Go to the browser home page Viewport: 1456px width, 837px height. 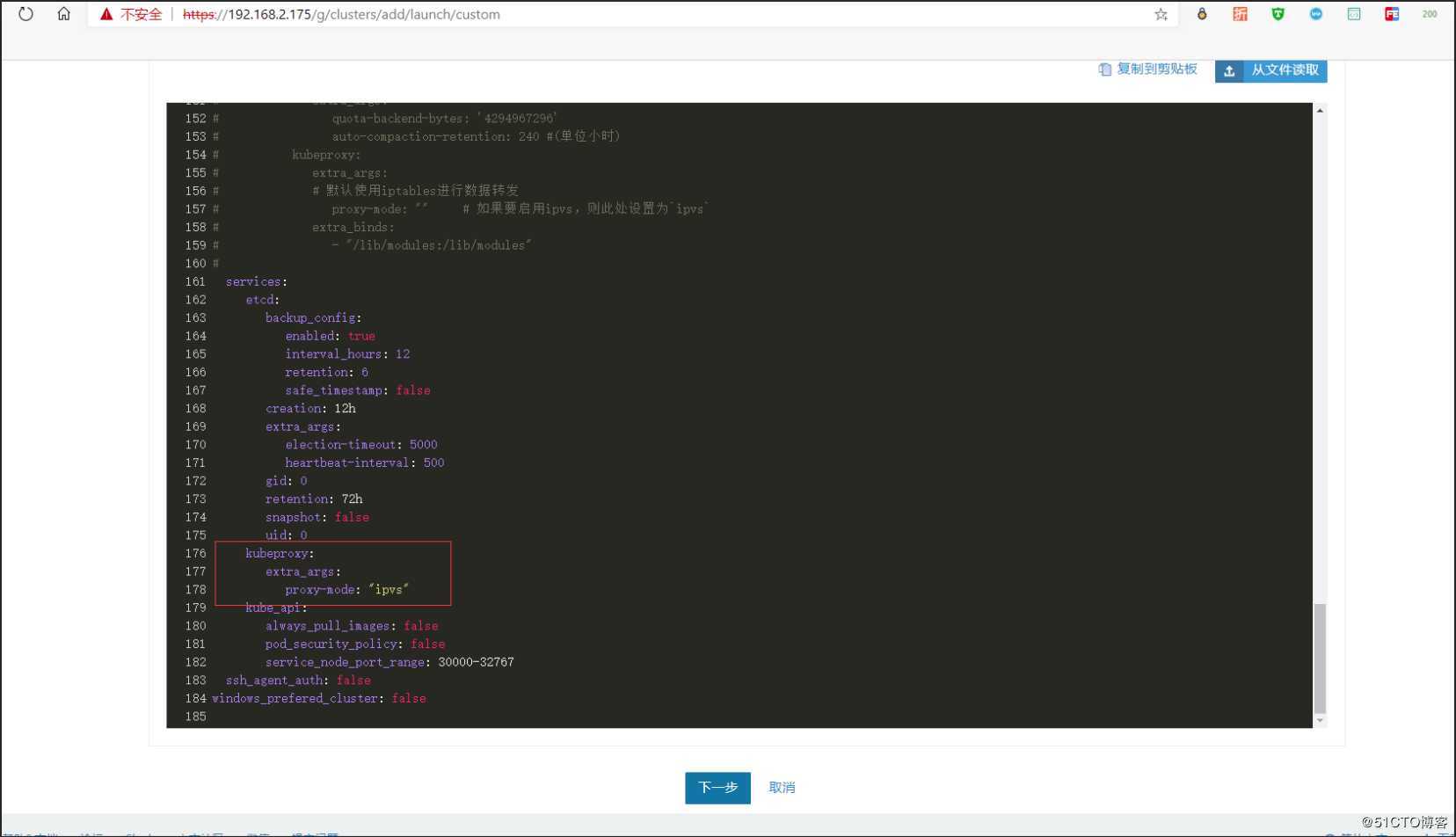point(63,14)
